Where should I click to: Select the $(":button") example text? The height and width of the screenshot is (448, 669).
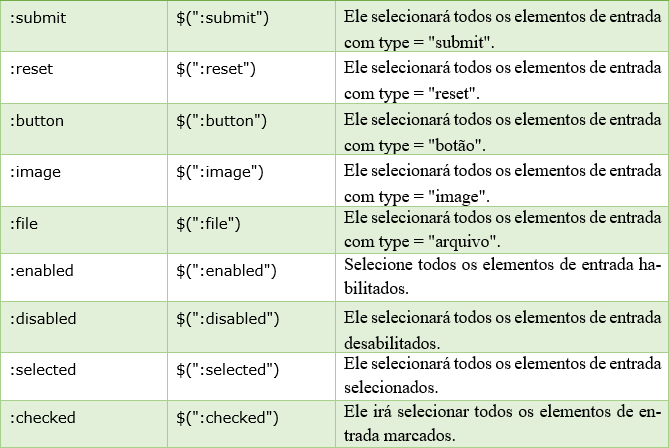point(221,121)
